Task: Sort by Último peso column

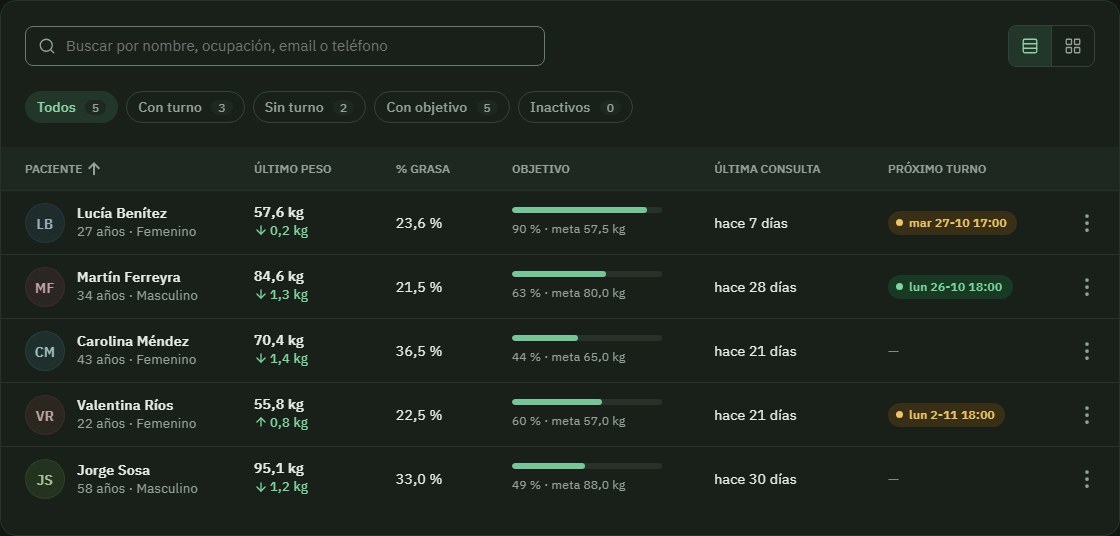Action: [292, 169]
